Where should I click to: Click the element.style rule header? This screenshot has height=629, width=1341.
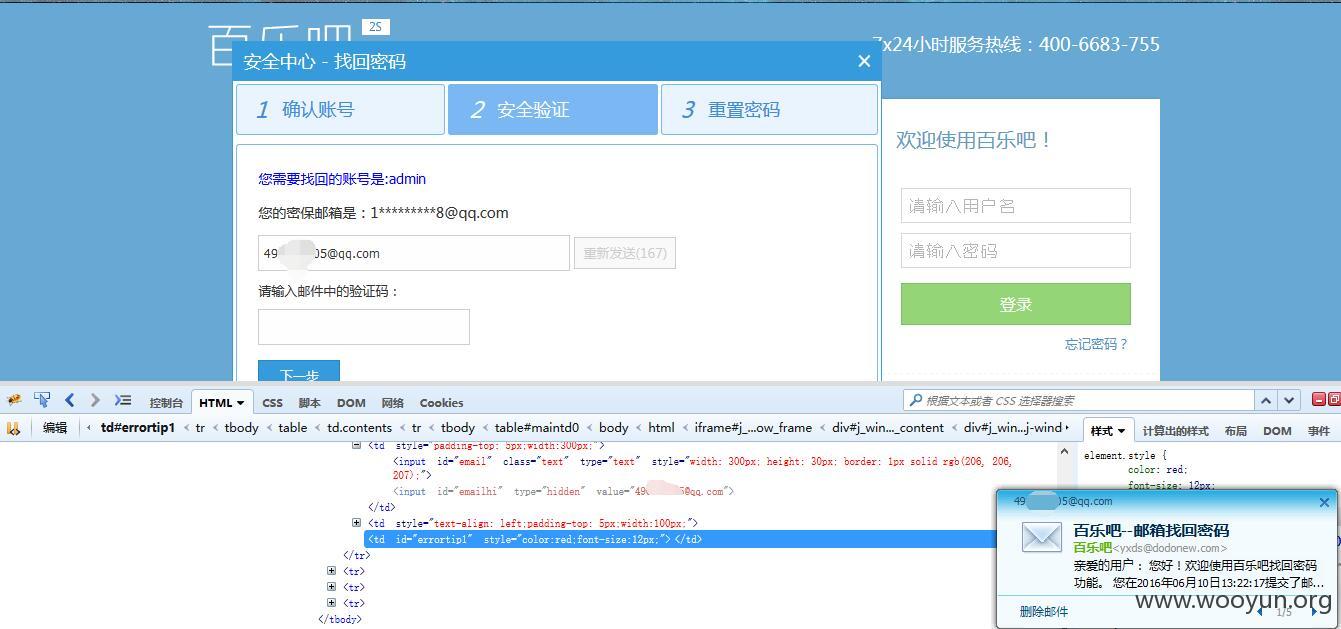[1125, 455]
